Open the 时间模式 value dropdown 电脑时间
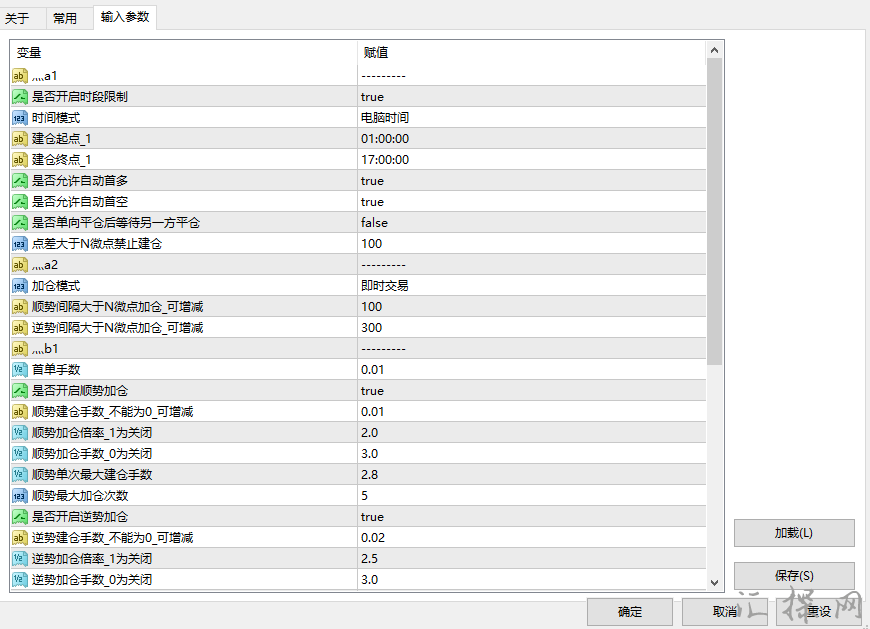The height and width of the screenshot is (629, 870). 531,118
